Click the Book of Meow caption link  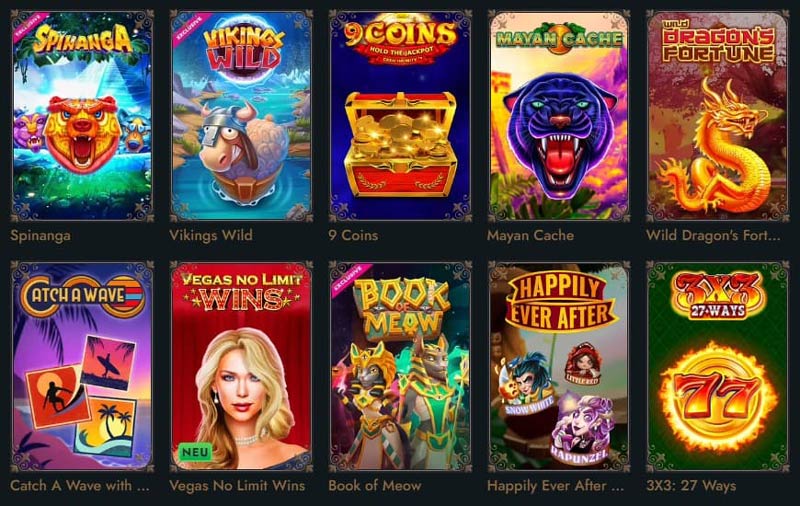[x=375, y=486]
